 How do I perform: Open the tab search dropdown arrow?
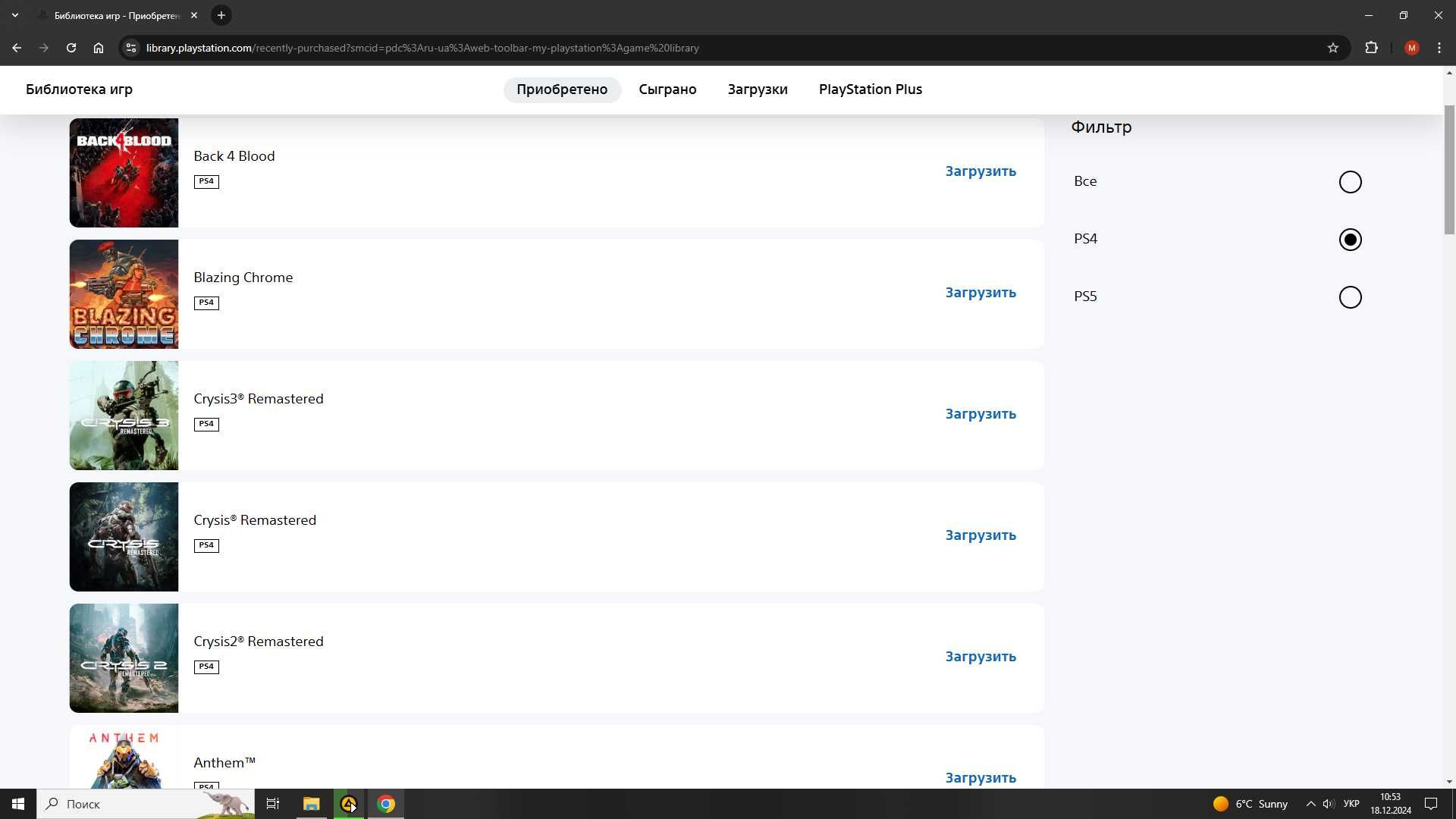point(15,15)
